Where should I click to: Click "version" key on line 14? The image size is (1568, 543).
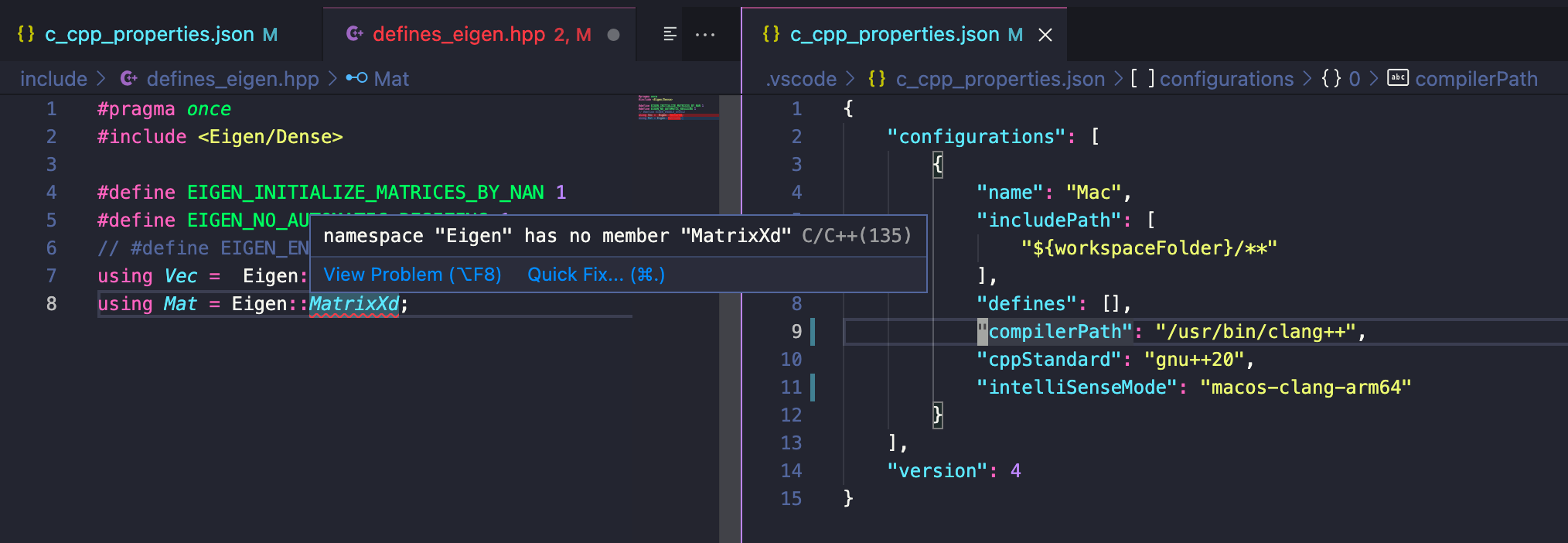coord(937,471)
